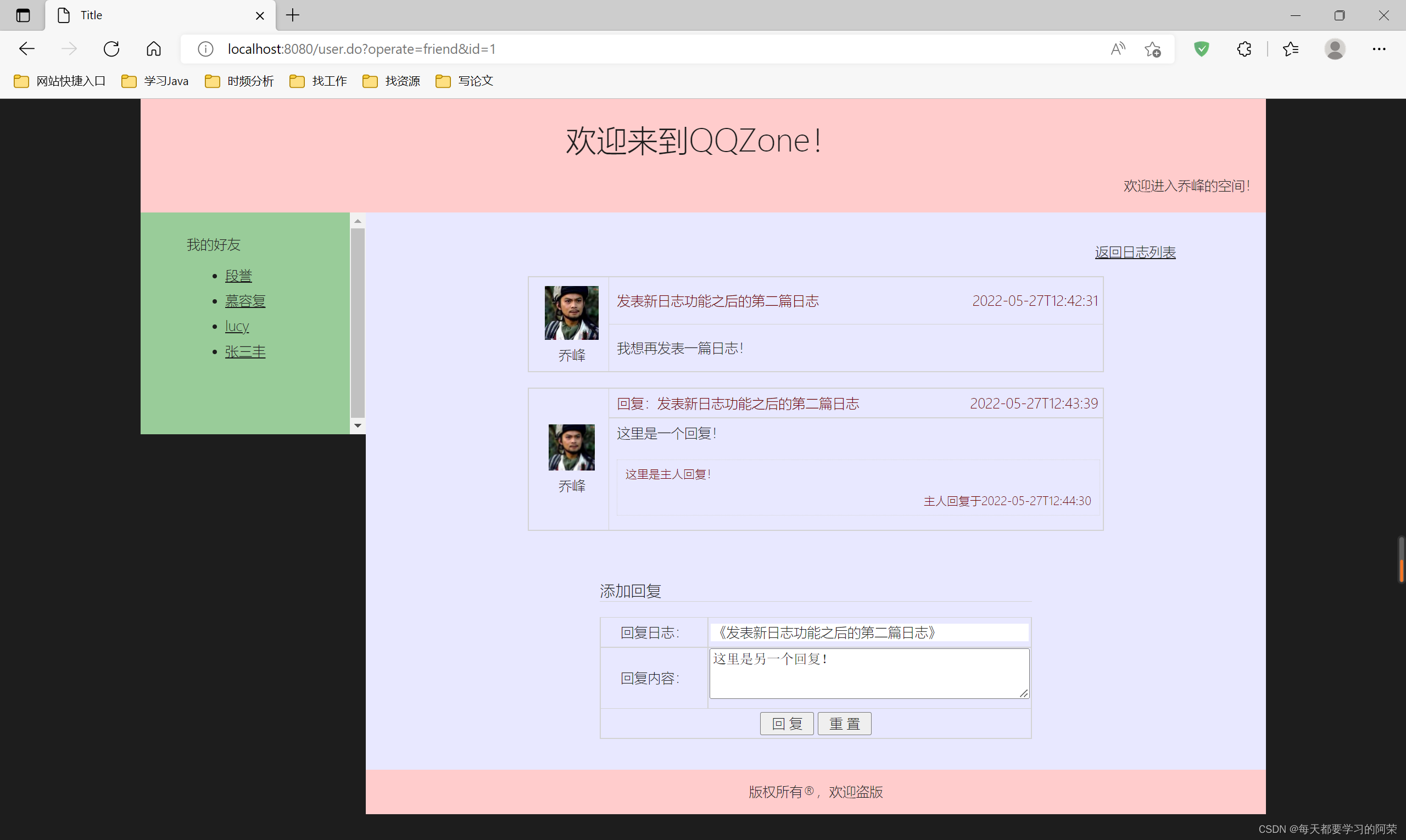This screenshot has width=1406, height=840.
Task: Click the back navigation arrow
Action: [x=26, y=49]
